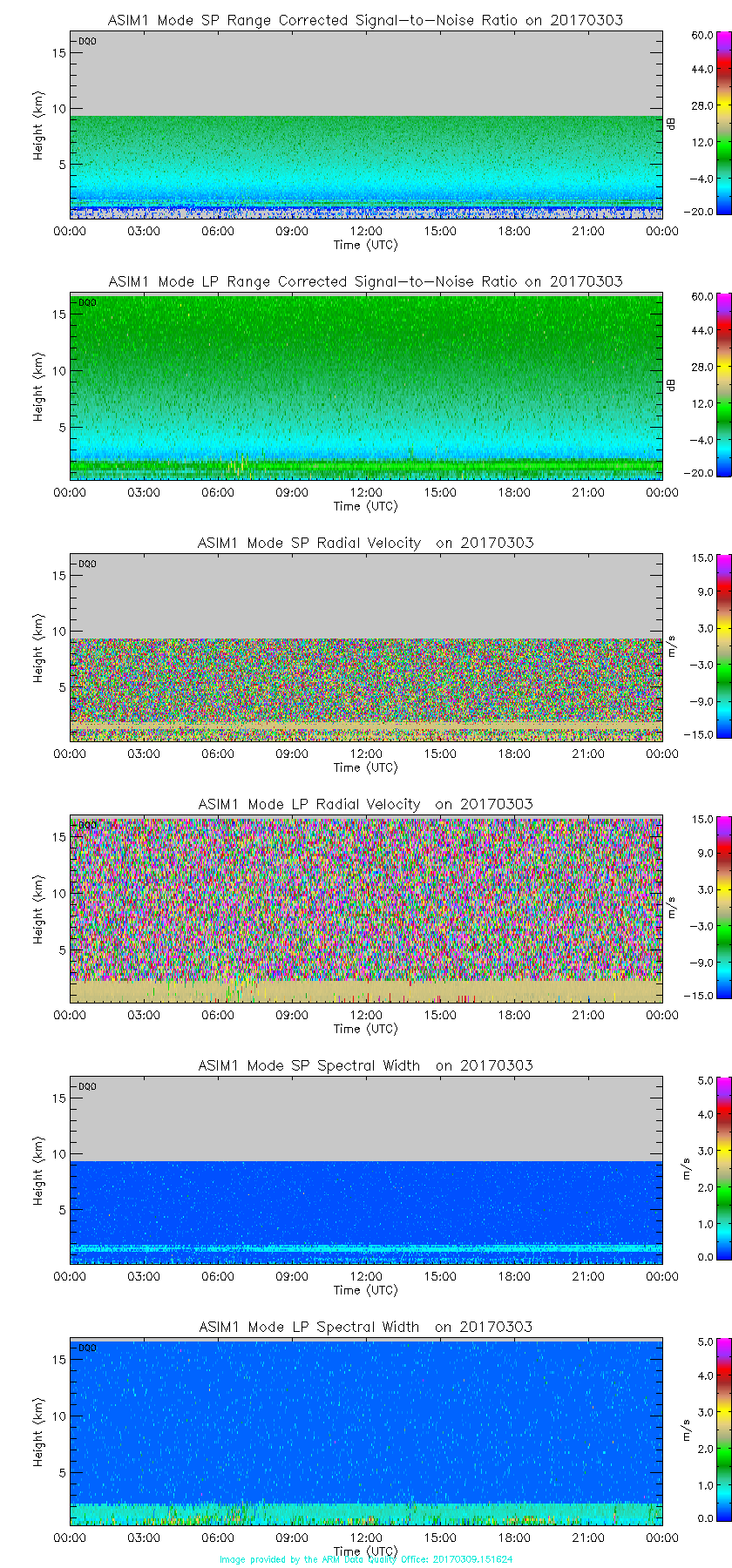
Task: Click the 06:00 tick label under LP Spectral Width plot
Action: (x=218, y=1538)
